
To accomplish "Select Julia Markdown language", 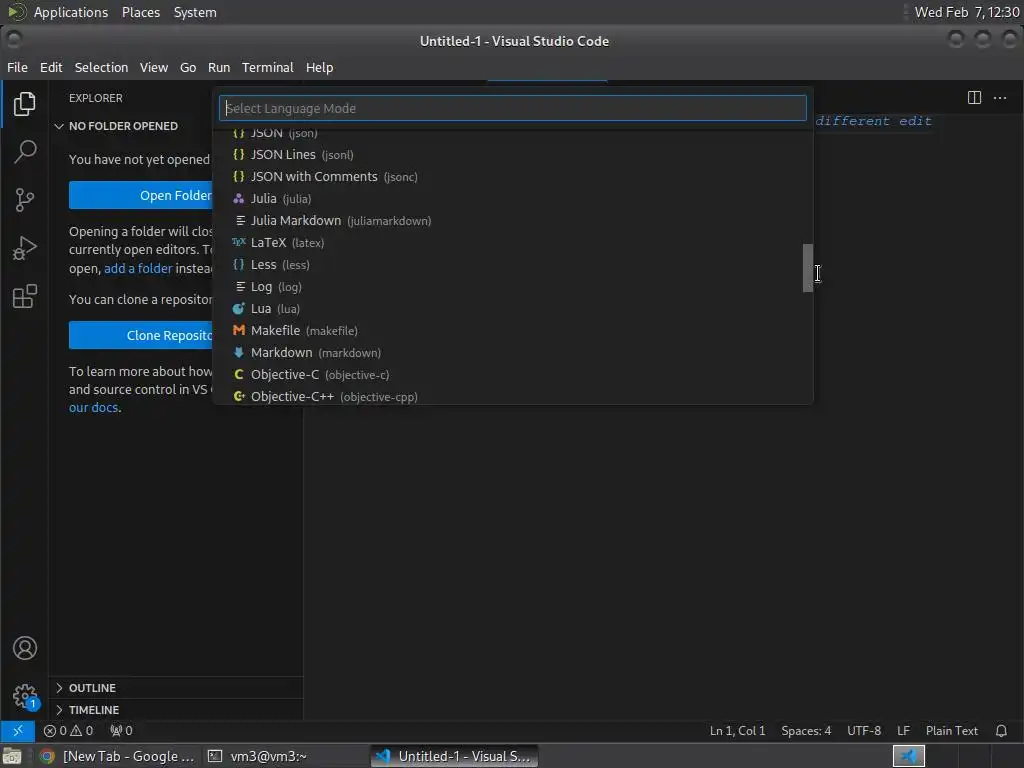I will (x=513, y=221).
